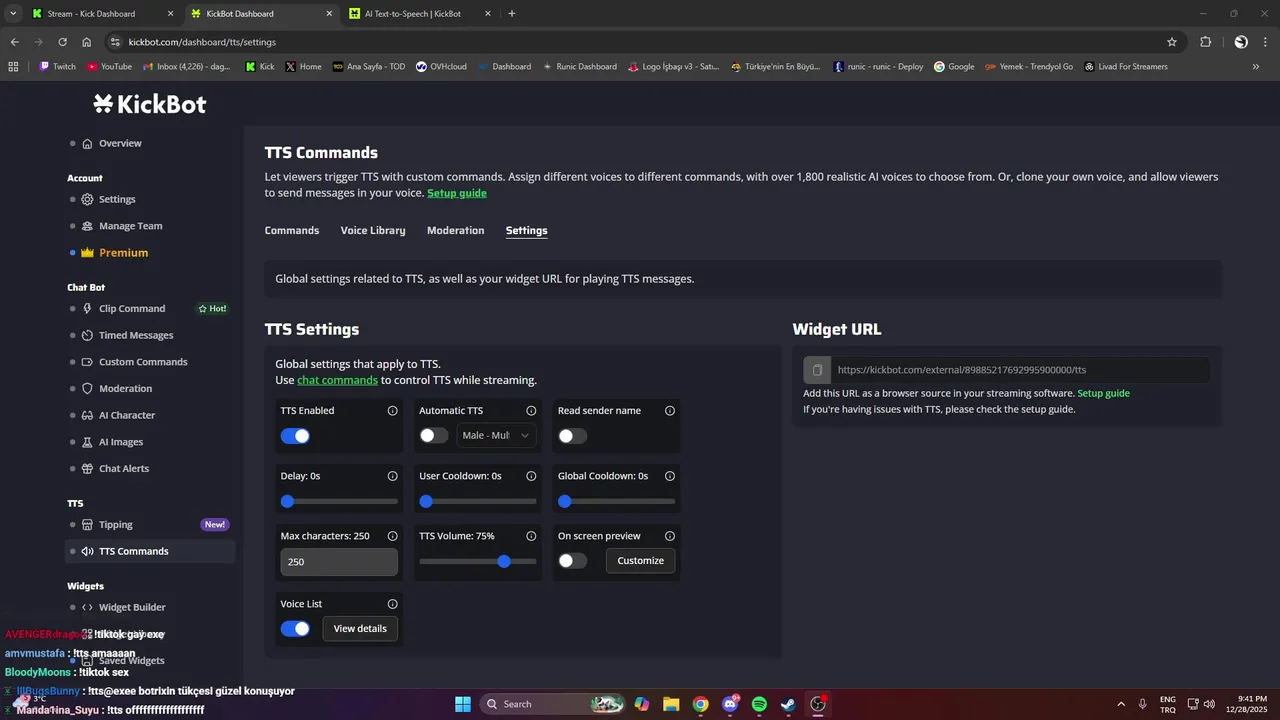The width and height of the screenshot is (1280, 720).
Task: Click the Clip Command icon in sidebar
Action: click(x=88, y=309)
